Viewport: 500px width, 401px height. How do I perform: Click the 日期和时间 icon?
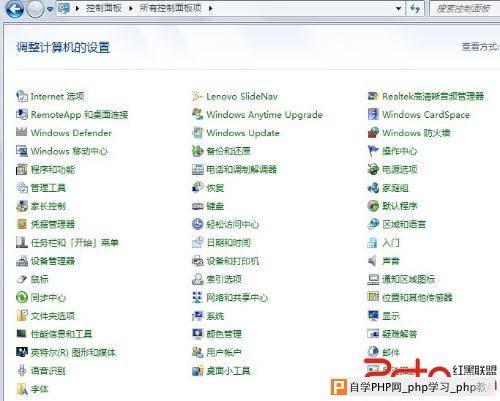[x=197, y=242]
